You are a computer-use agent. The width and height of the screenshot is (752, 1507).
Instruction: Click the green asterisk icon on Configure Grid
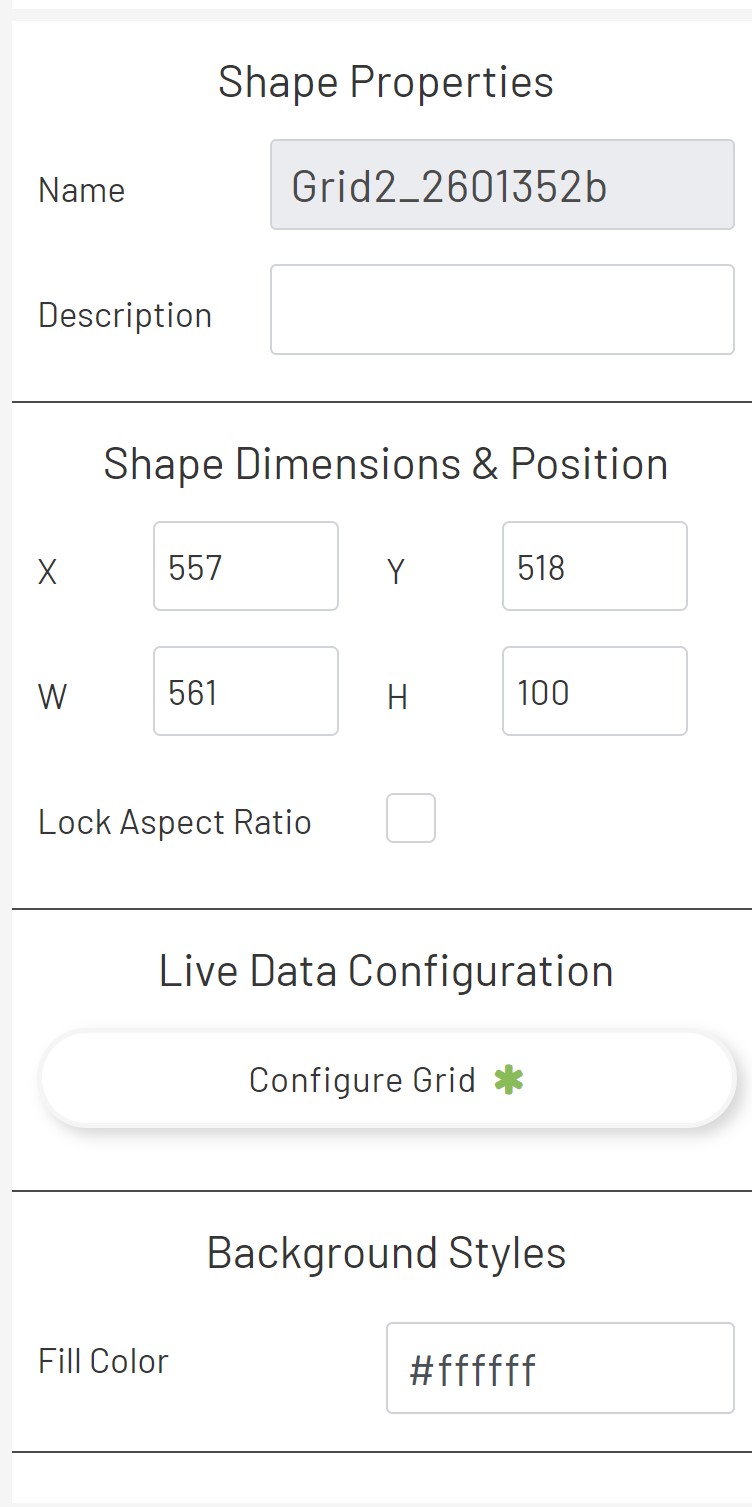pyautogui.click(x=510, y=1079)
